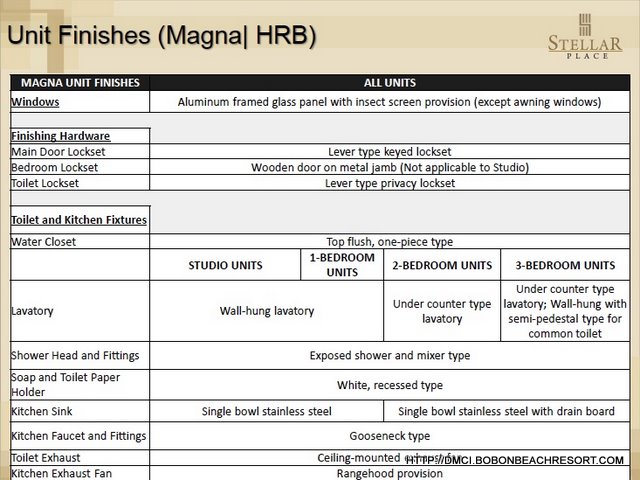Click the Unit Finishes slide title
640x480 pixels.
click(x=162, y=36)
